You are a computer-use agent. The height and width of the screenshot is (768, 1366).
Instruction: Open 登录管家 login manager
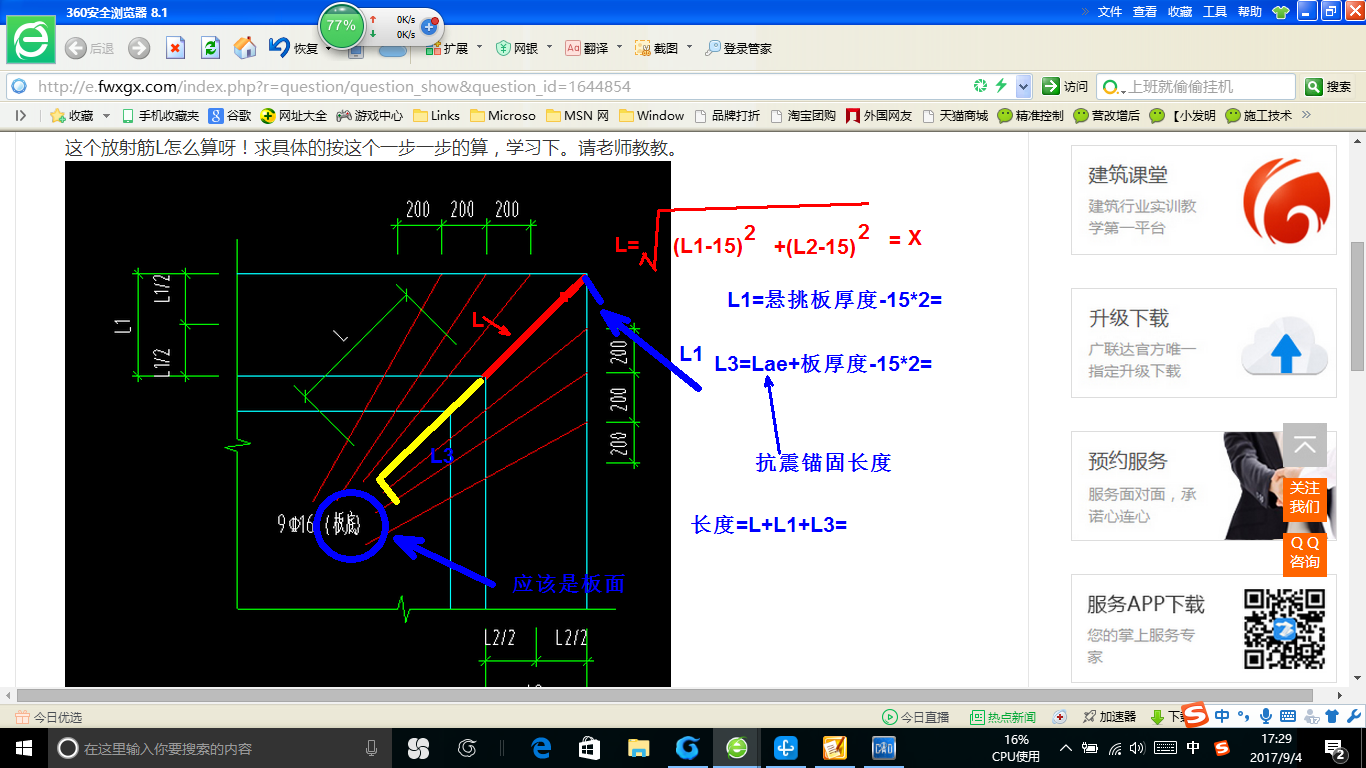739,48
